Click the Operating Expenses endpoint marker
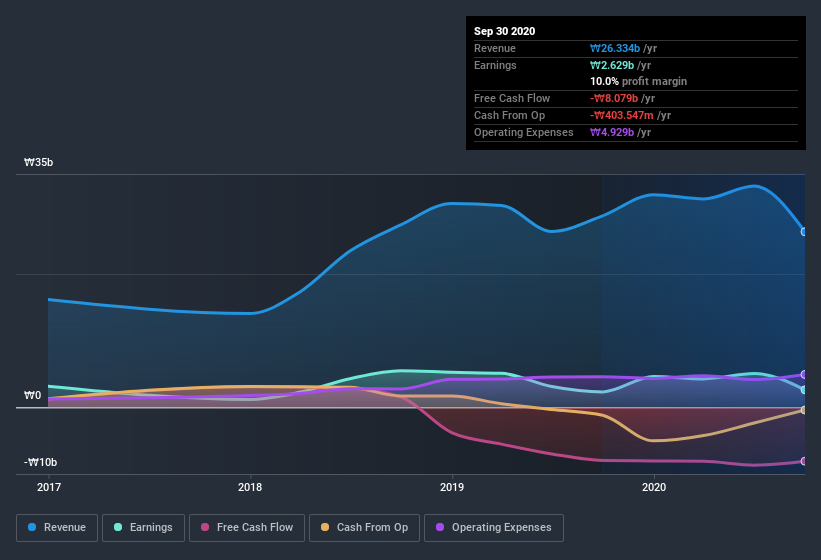The height and width of the screenshot is (560, 821). 804,375
